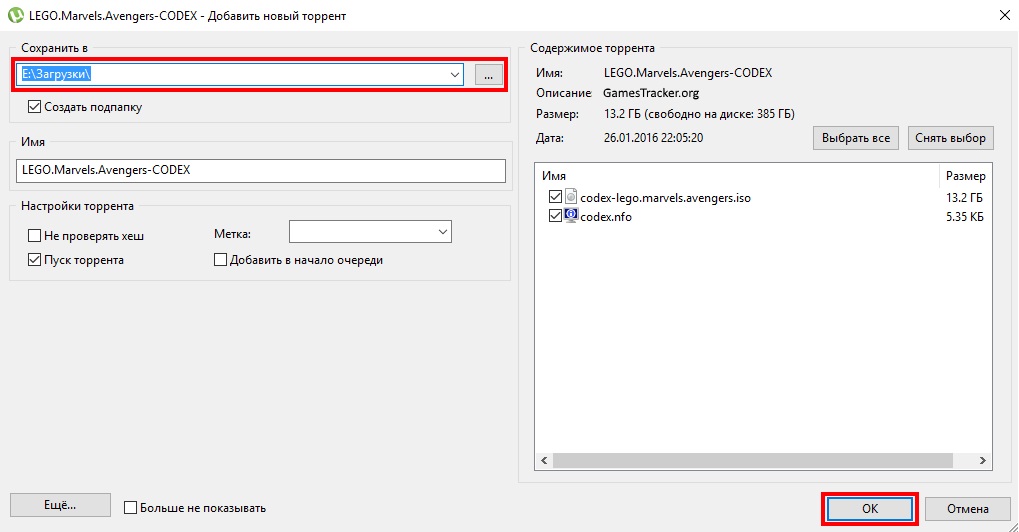The height and width of the screenshot is (532, 1019).
Task: Click the ISO disc icon for codex-lego.marvels.avengers.iso
Action: [571, 197]
